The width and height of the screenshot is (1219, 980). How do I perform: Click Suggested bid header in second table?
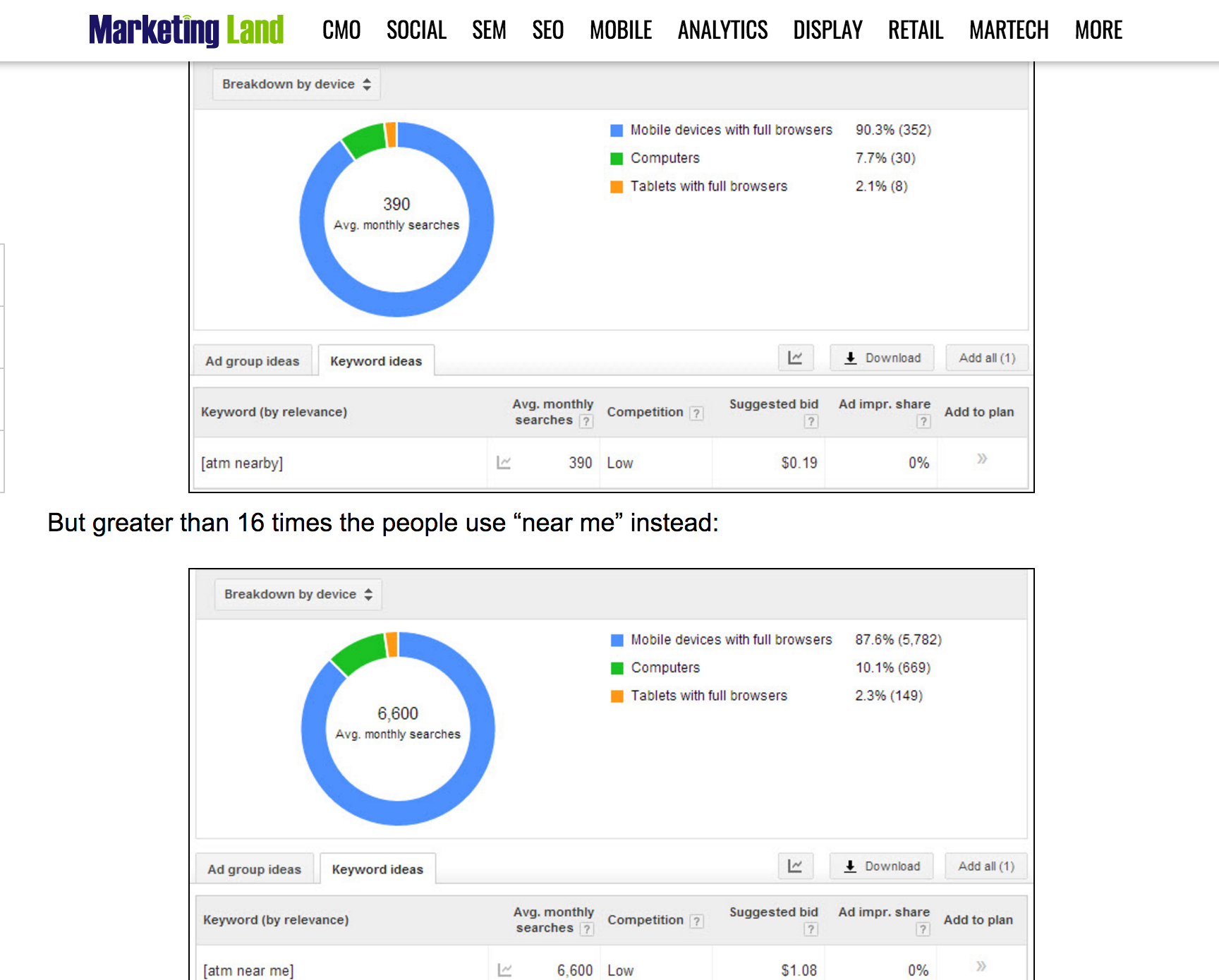pos(774,912)
